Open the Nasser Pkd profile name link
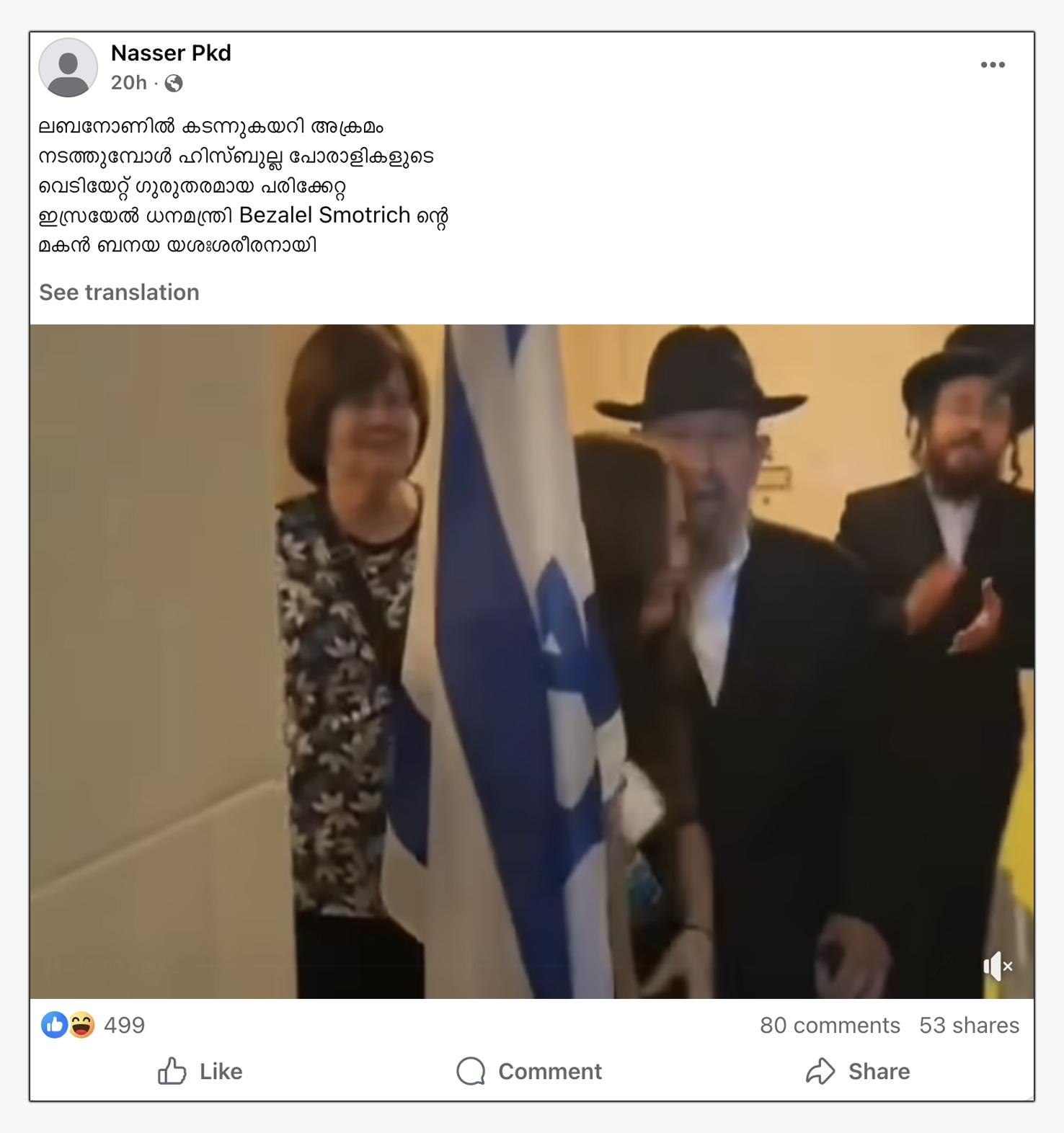The image size is (1064, 1133). [x=171, y=53]
